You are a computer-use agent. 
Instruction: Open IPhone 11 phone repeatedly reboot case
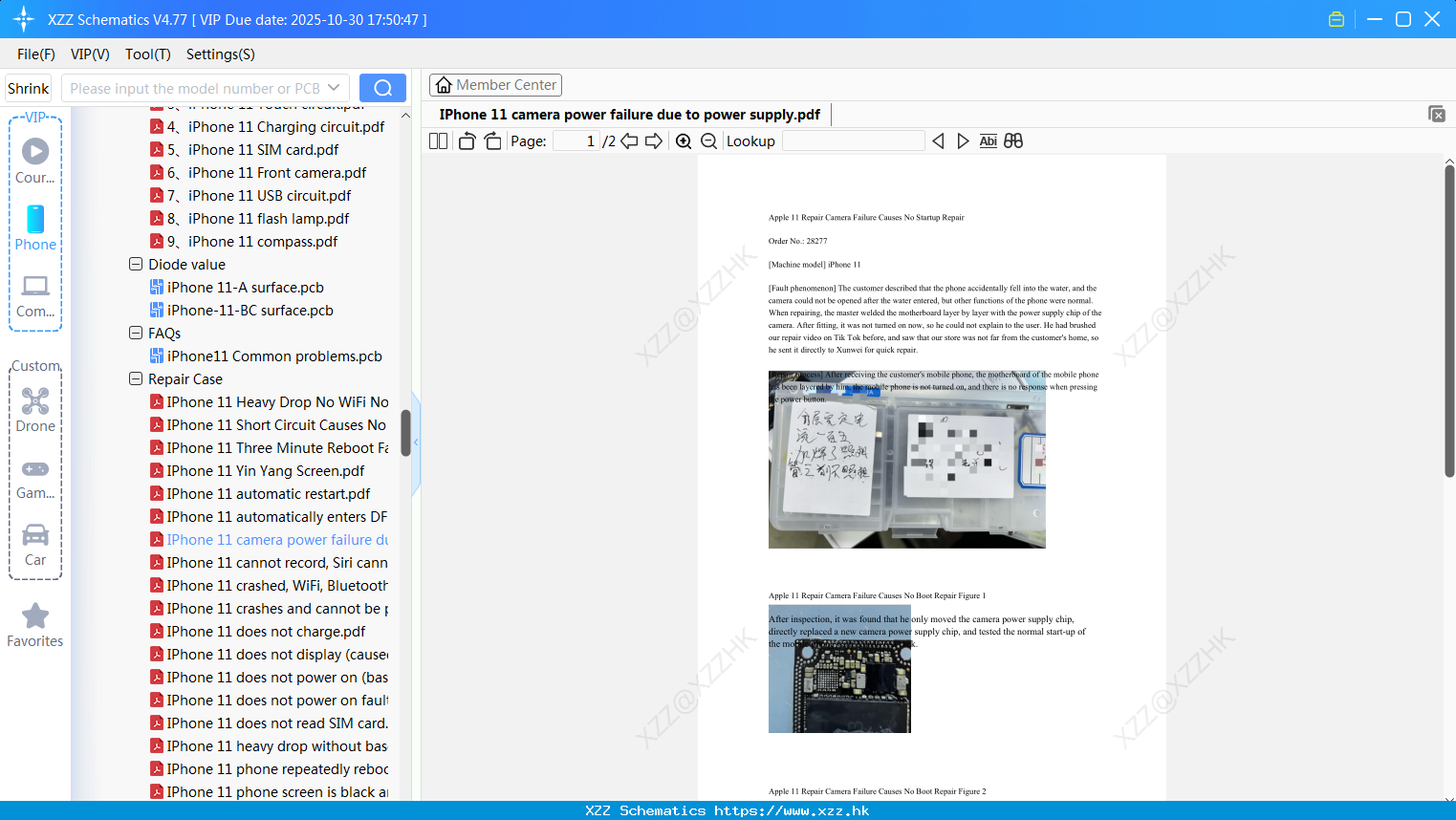[x=270, y=769]
